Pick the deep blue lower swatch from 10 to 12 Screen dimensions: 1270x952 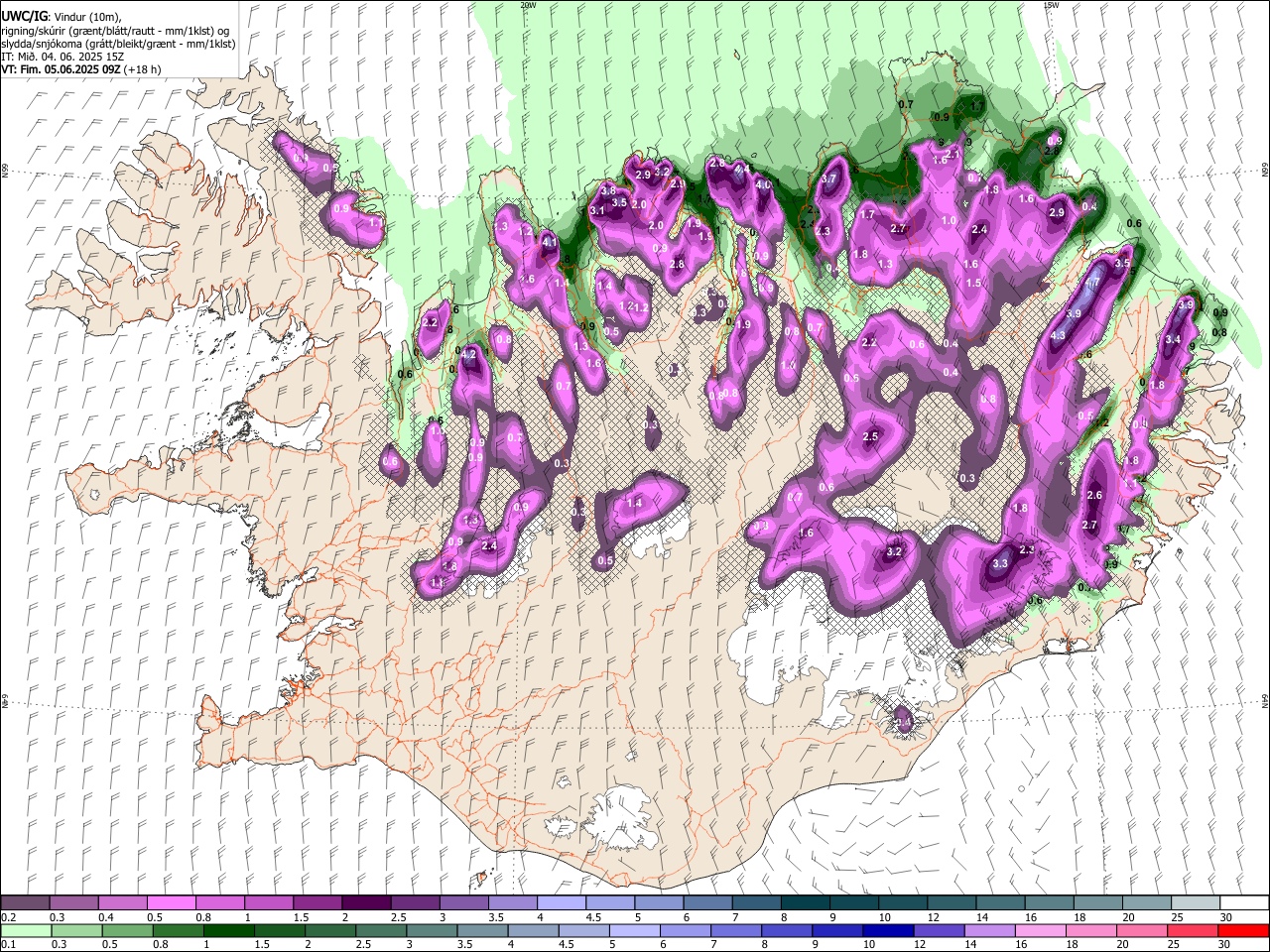click(887, 930)
